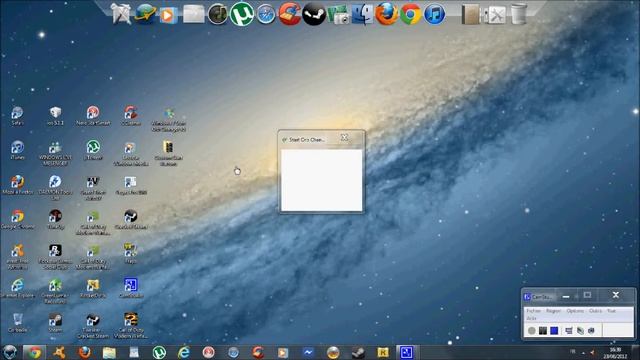Select the Corbeille recycle bin on desktop
Viewport: 640px width, 360px height.
(x=17, y=323)
